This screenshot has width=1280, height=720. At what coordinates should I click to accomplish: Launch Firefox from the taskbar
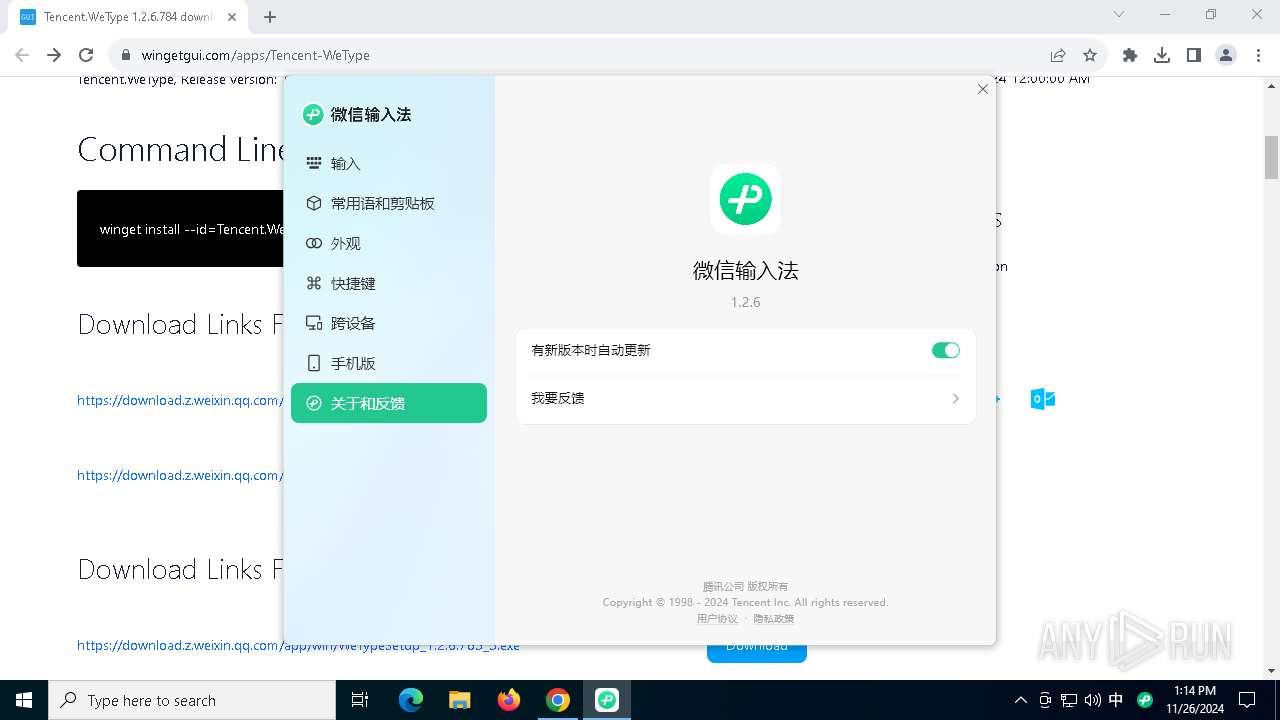[x=509, y=700]
